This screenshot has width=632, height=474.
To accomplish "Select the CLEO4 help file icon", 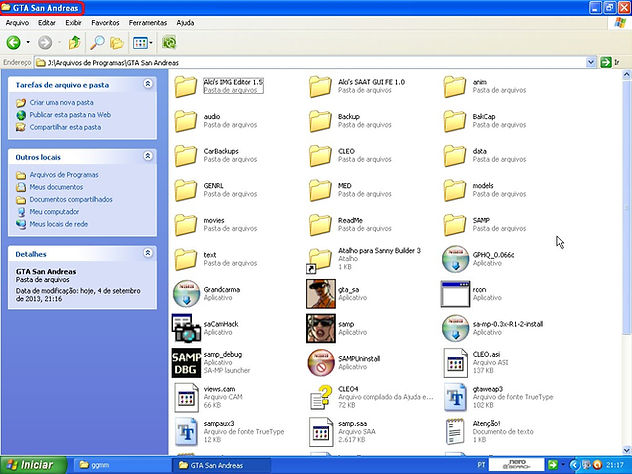I will click(321, 397).
